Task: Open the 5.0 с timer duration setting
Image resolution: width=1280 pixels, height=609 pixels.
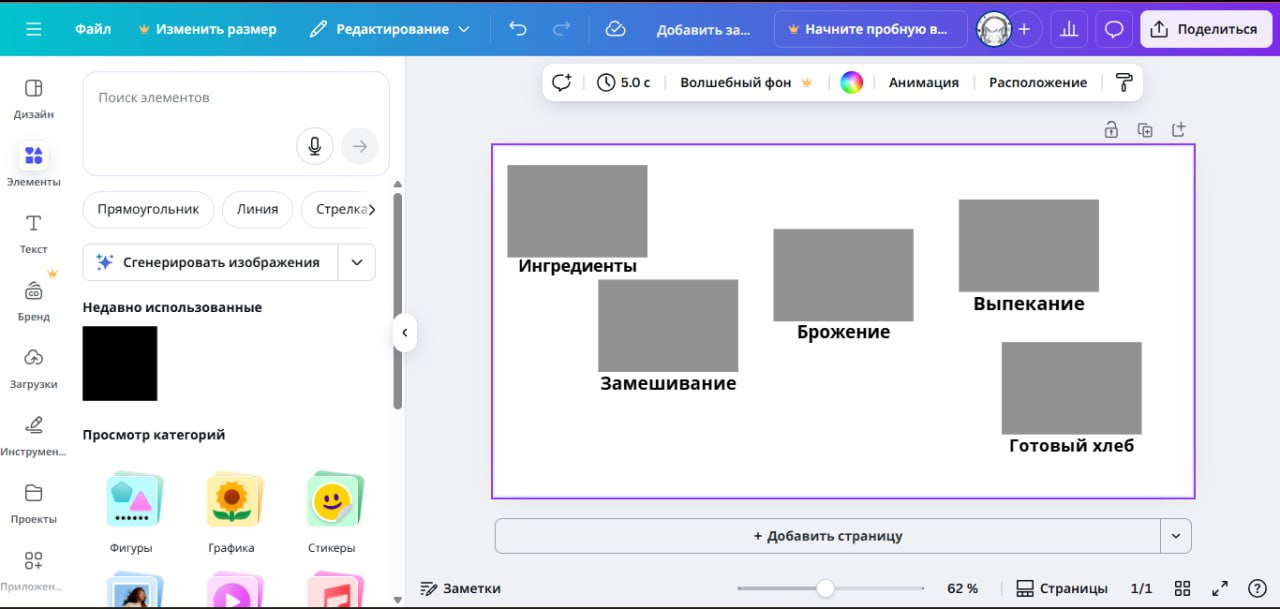Action: (624, 82)
